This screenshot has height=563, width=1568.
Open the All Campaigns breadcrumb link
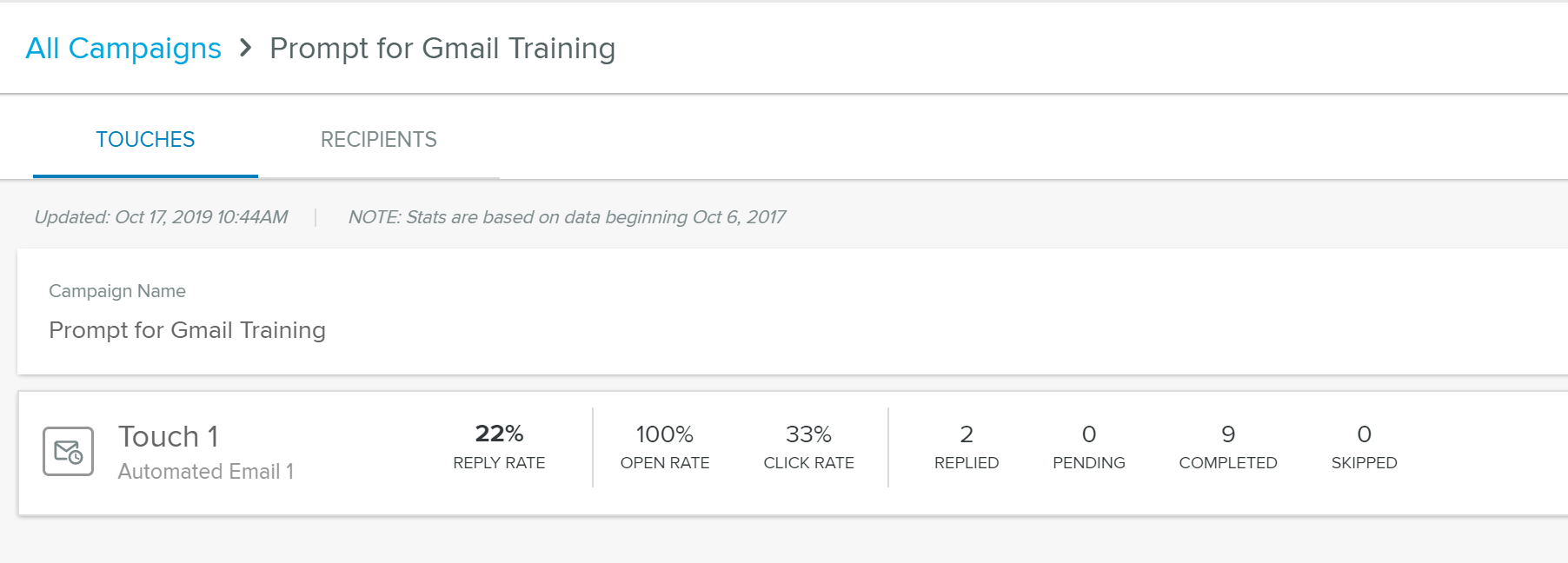[123, 49]
